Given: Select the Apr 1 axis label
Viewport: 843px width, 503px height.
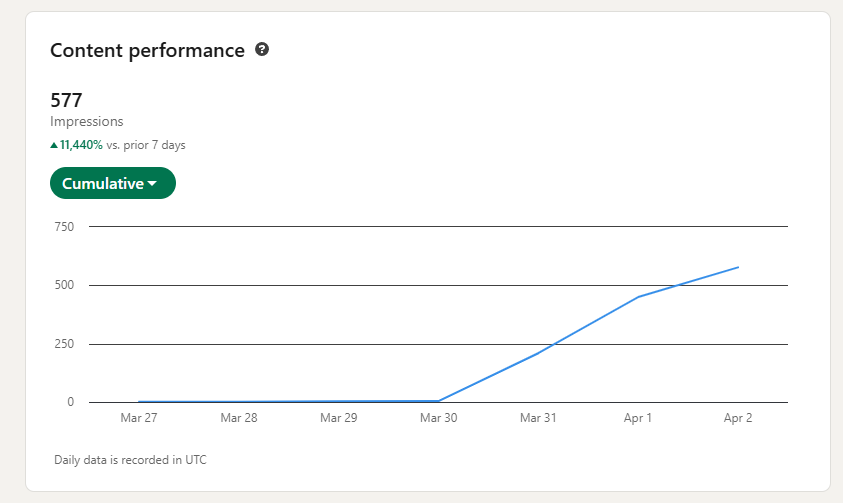Looking at the screenshot, I should [x=638, y=418].
